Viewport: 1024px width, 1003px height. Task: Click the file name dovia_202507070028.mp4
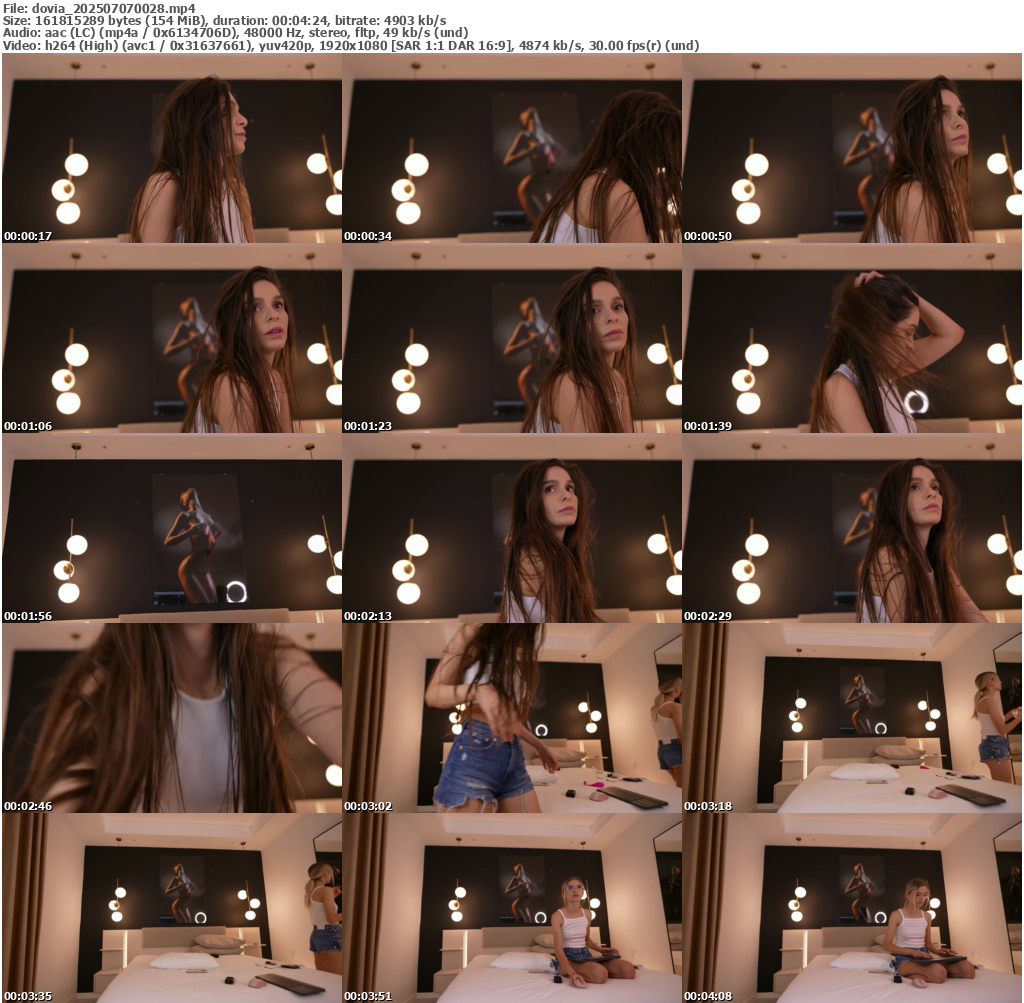pos(114,8)
